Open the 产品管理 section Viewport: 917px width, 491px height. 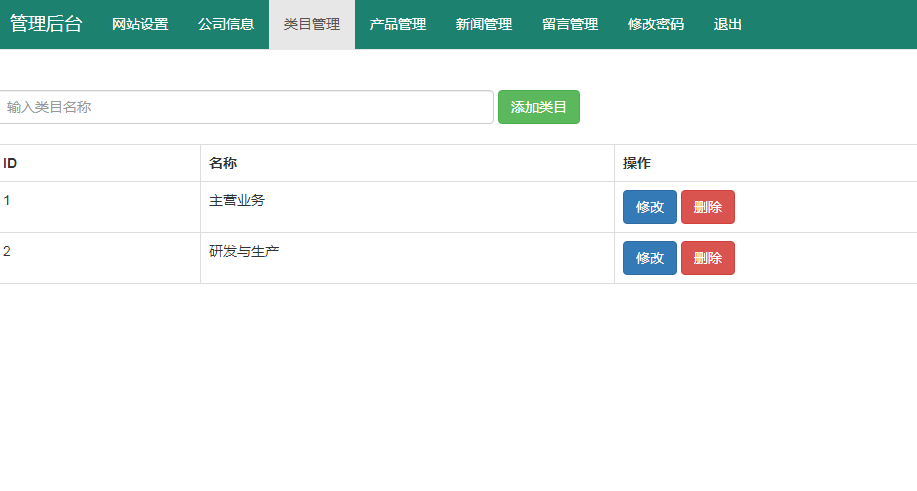398,25
